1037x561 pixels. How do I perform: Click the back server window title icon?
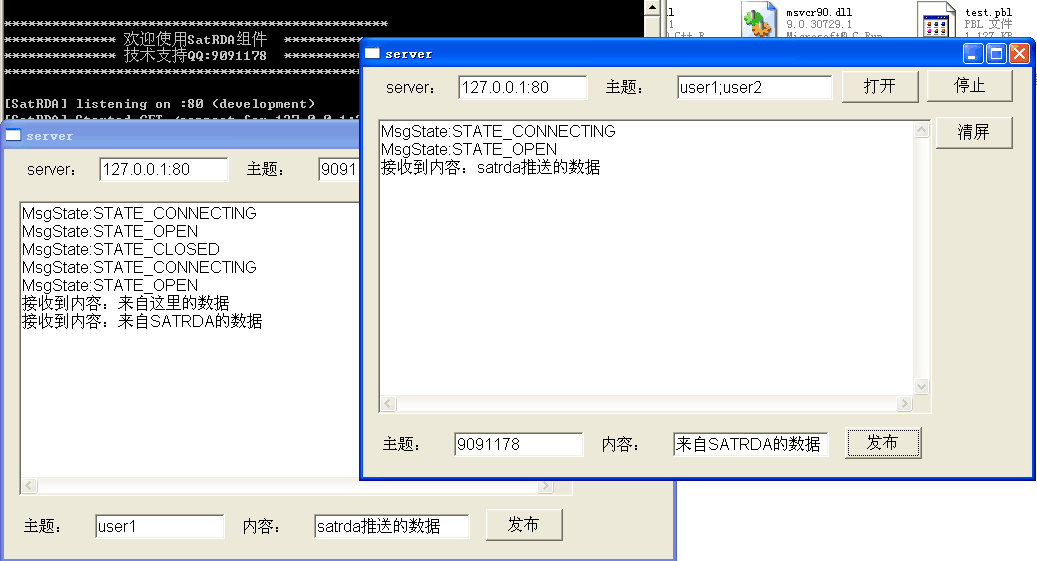click(13, 136)
